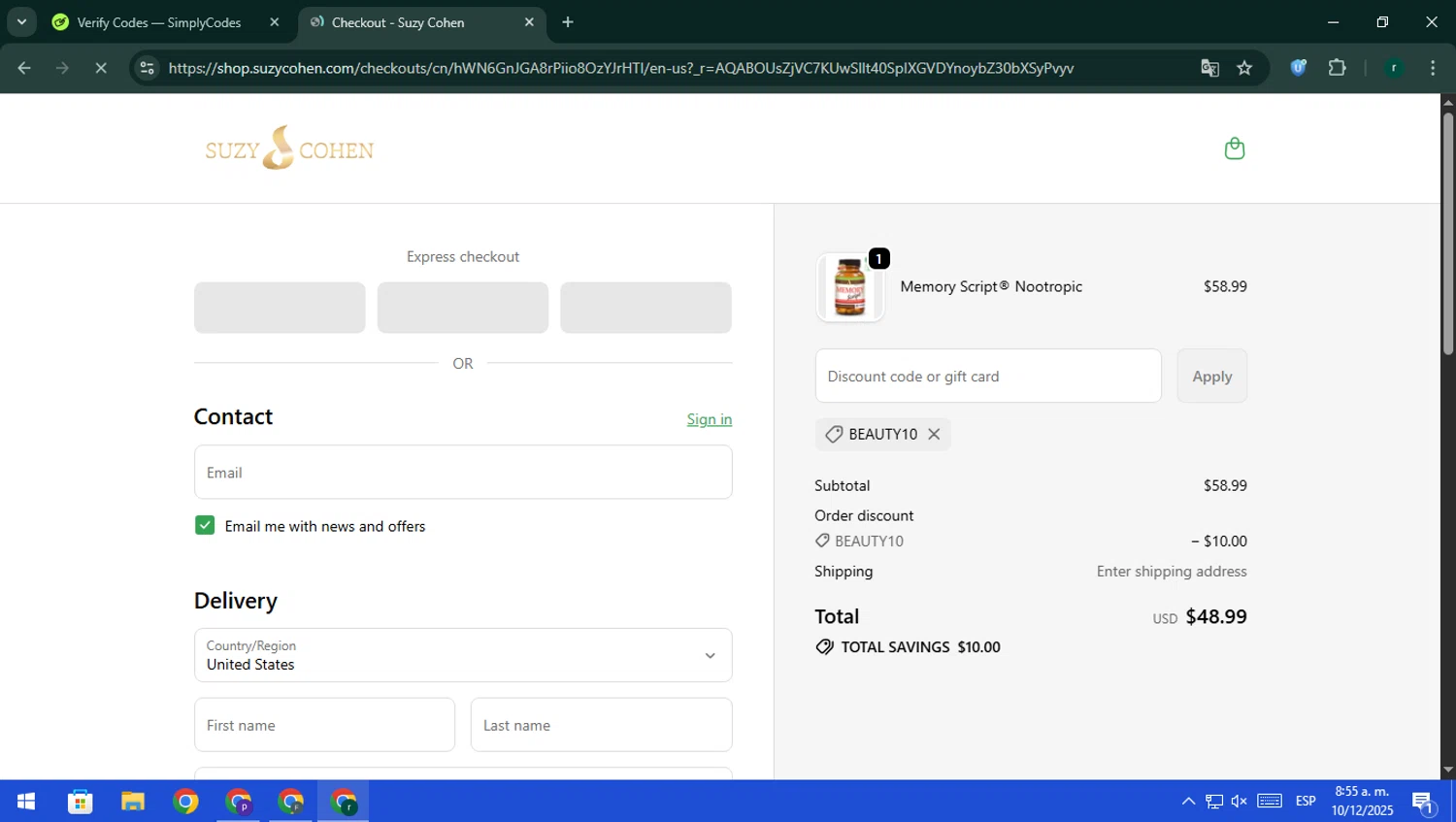
Task: Bookmark this page with the star icon
Action: point(1244,68)
